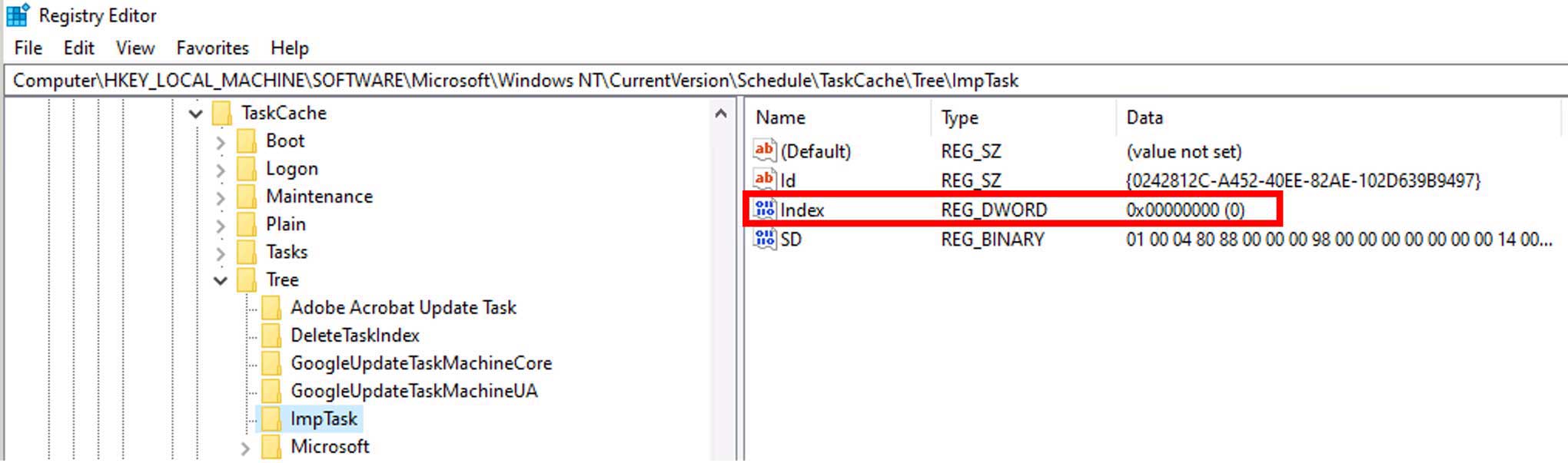This screenshot has width=1568, height=463.
Task: Select the Index DWORD value icon
Action: [x=765, y=209]
